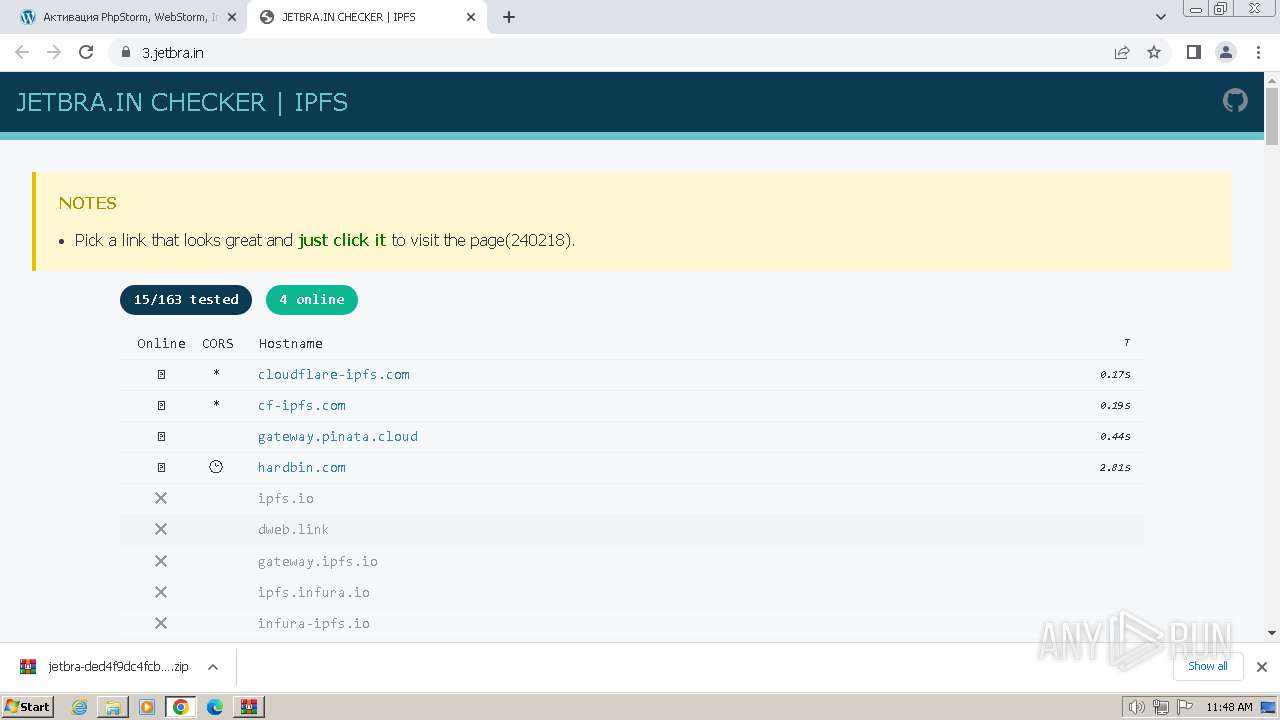
Task: Expand the tab search chevron
Action: tap(1161, 17)
